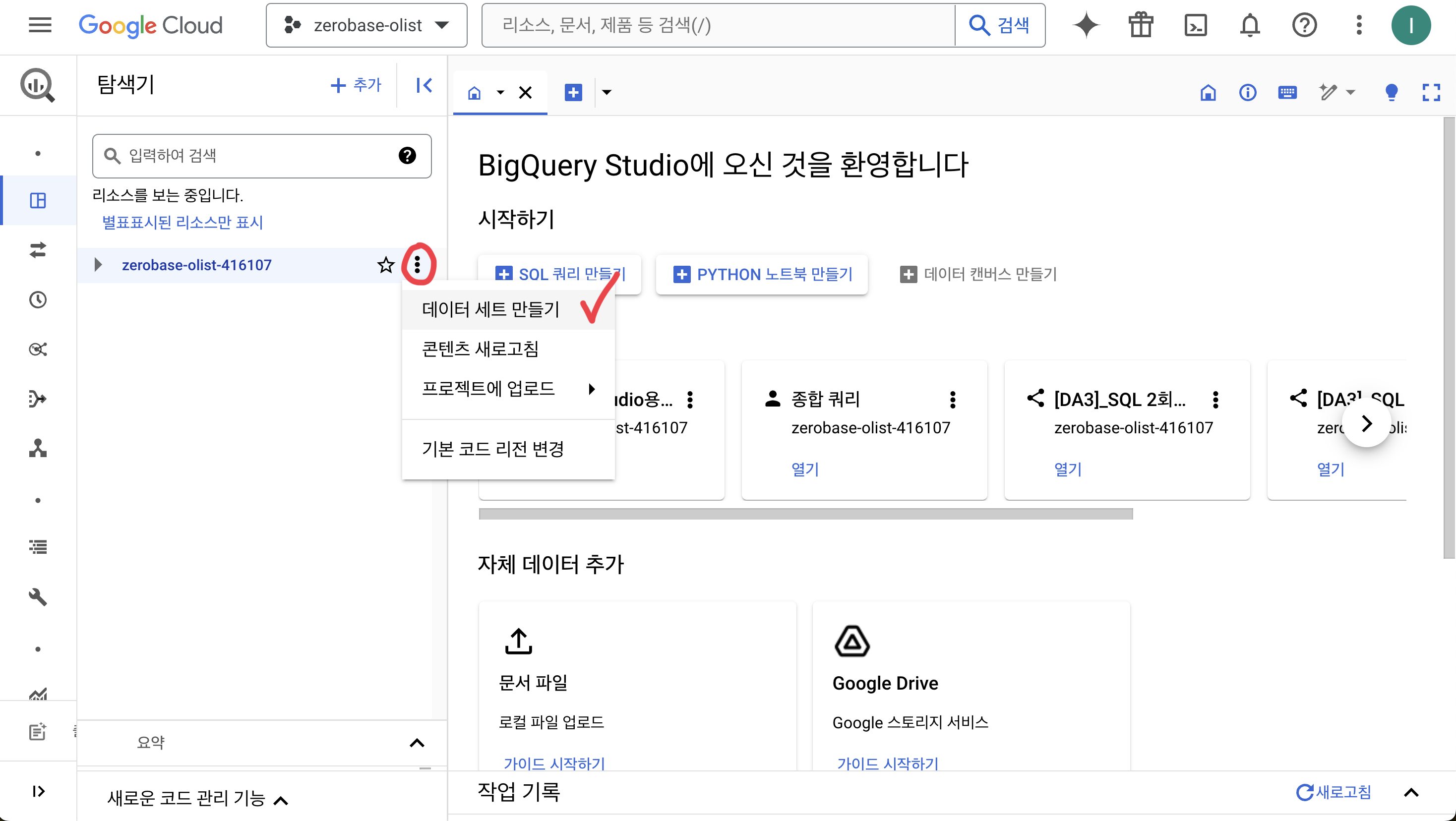Toggle fullscreen mode icon
This screenshot has width=1456, height=821.
tap(1431, 92)
